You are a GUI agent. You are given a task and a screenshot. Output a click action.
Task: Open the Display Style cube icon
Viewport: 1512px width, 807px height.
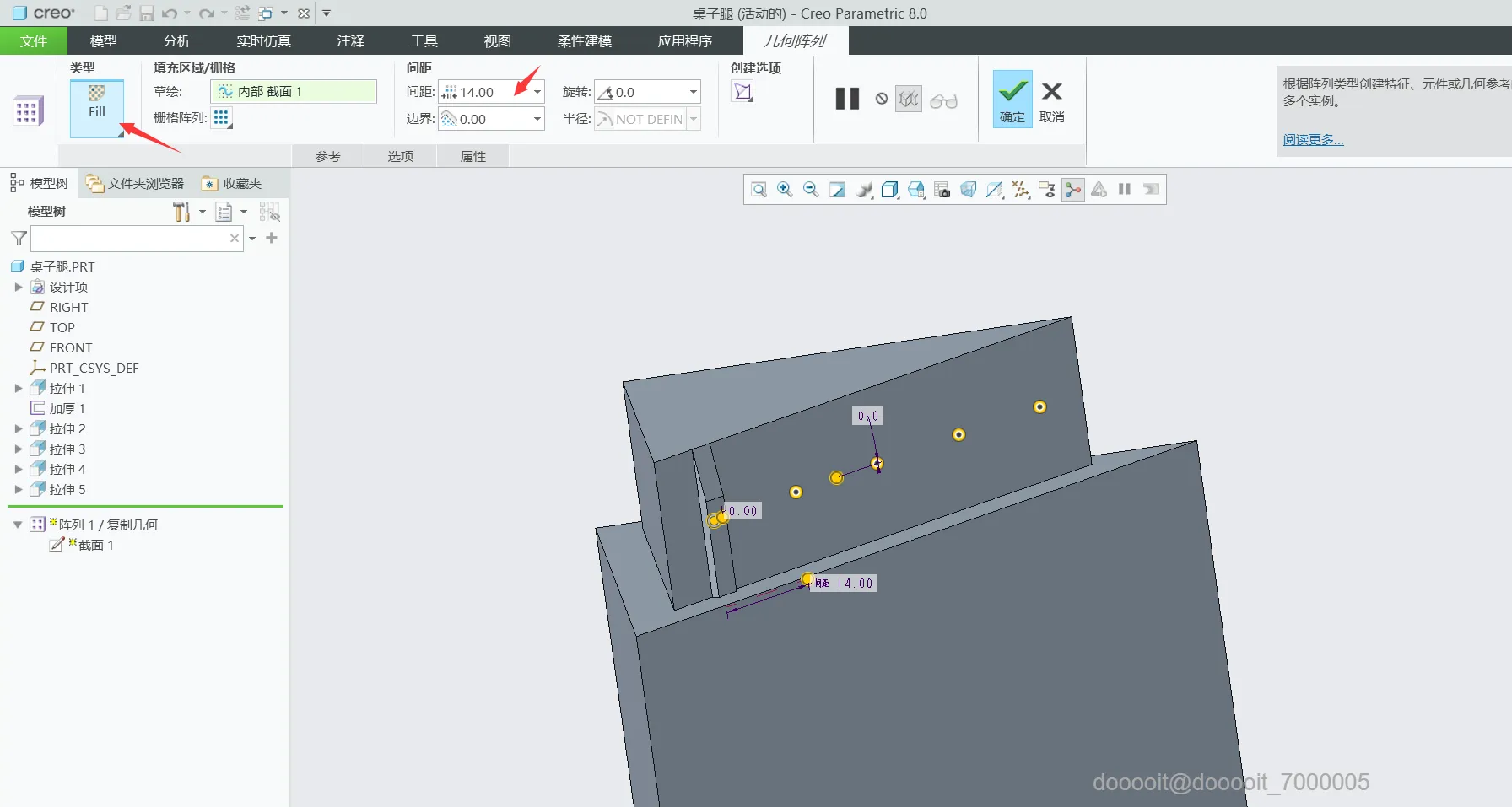coord(889,190)
